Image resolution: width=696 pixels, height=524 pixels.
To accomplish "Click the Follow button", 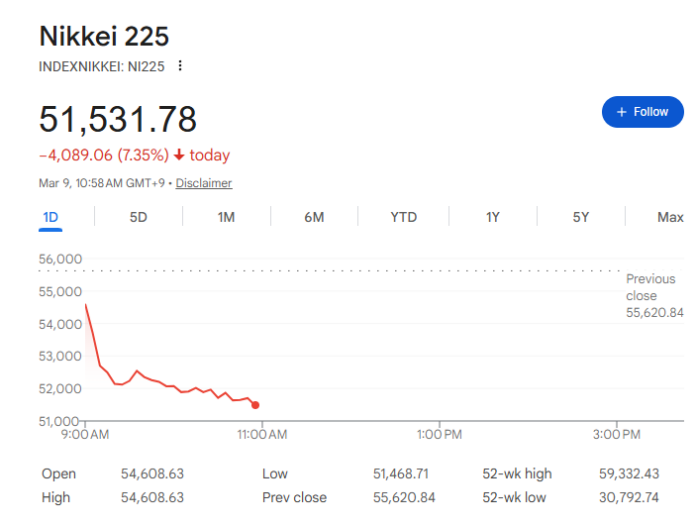I will pyautogui.click(x=642, y=112).
